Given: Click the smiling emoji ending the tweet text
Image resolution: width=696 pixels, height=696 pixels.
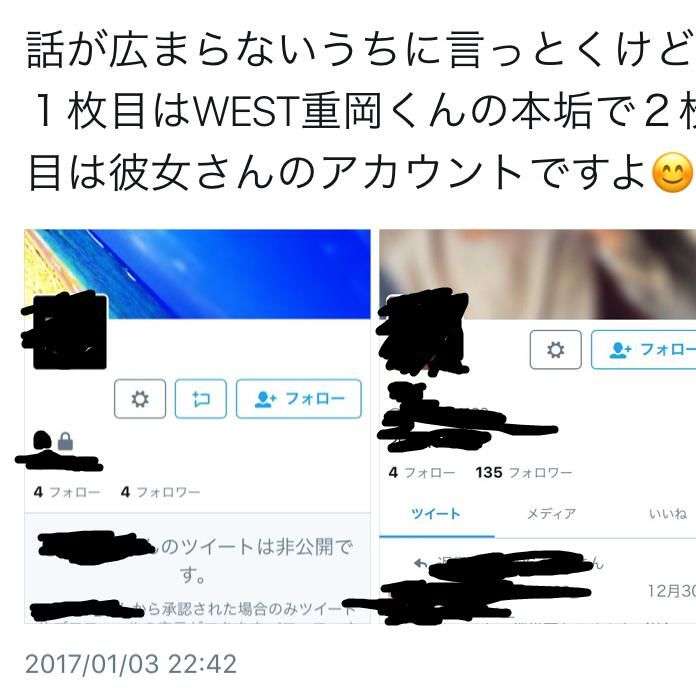Looking at the screenshot, I should pos(672,173).
